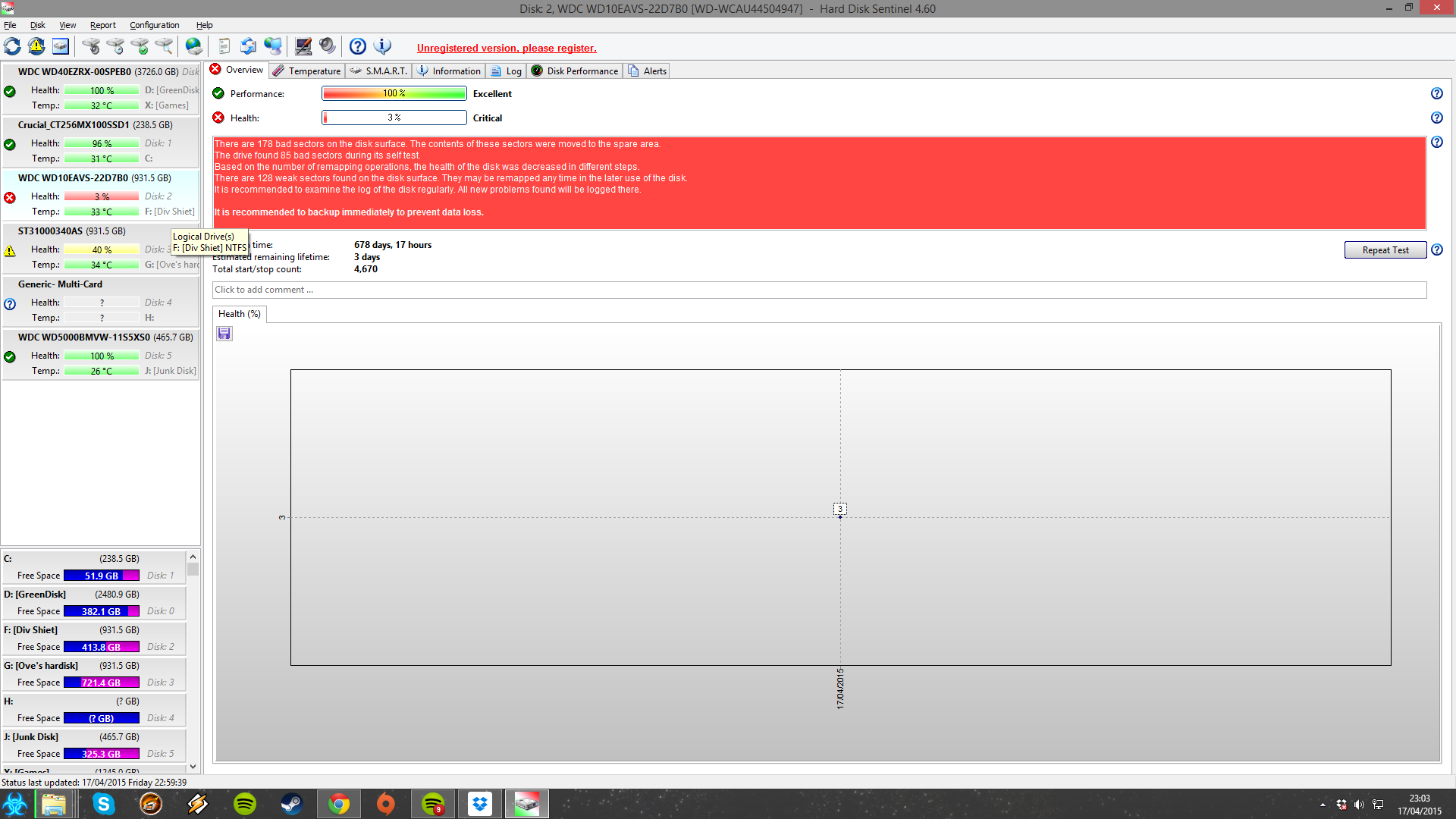Select the Generic- Multi-Card disk

tap(101, 300)
